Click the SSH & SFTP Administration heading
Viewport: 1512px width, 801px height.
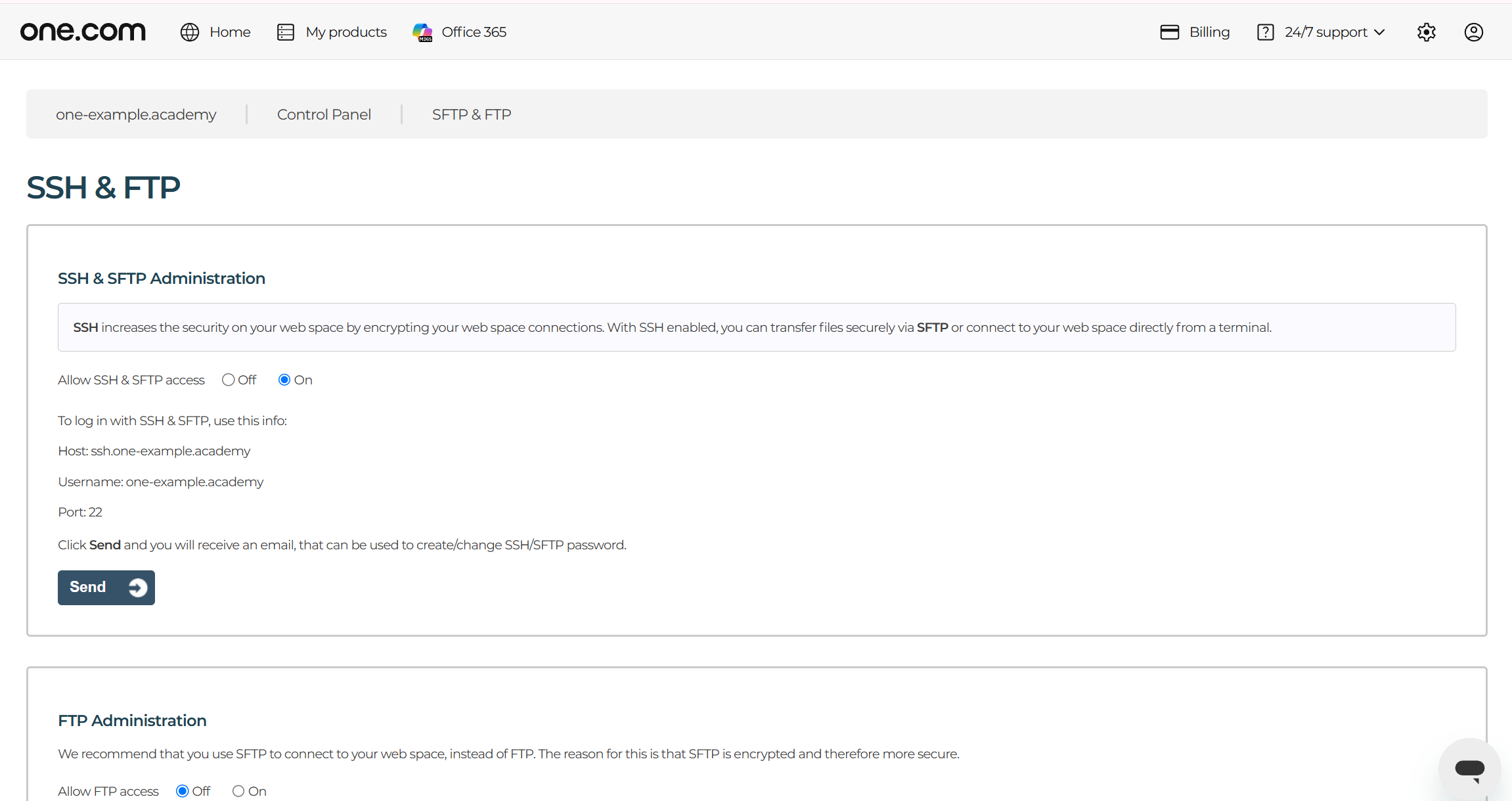(x=162, y=279)
